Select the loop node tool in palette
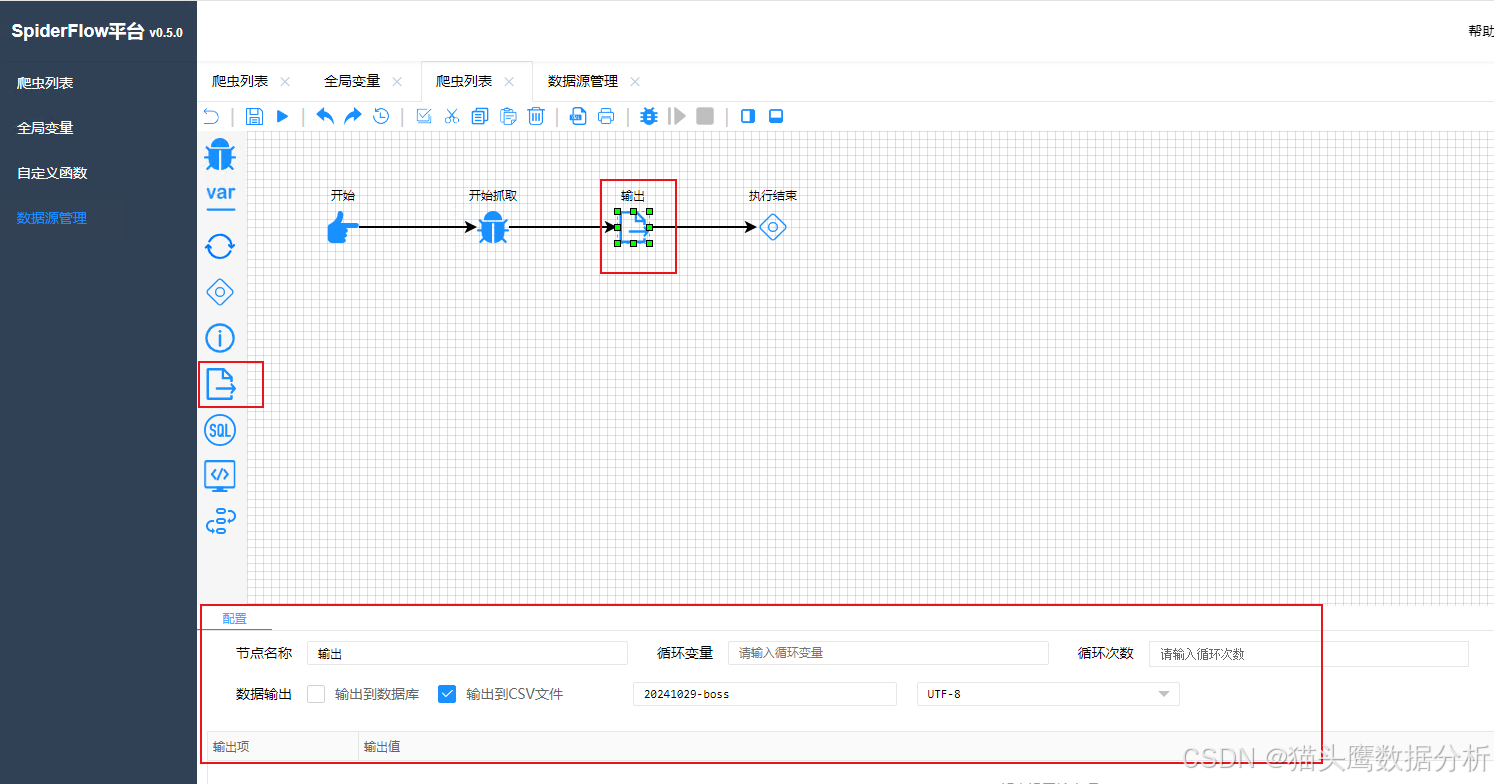Image resolution: width=1494 pixels, height=784 pixels. coord(220,246)
